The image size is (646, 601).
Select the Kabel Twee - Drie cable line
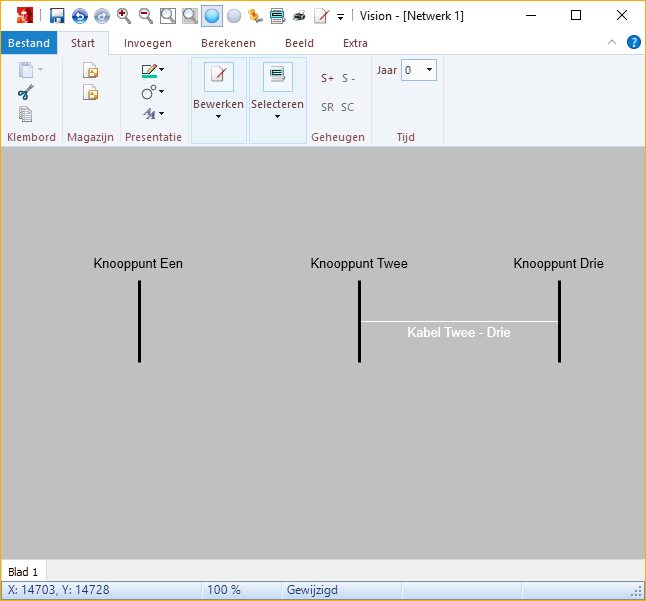pyautogui.click(x=458, y=321)
